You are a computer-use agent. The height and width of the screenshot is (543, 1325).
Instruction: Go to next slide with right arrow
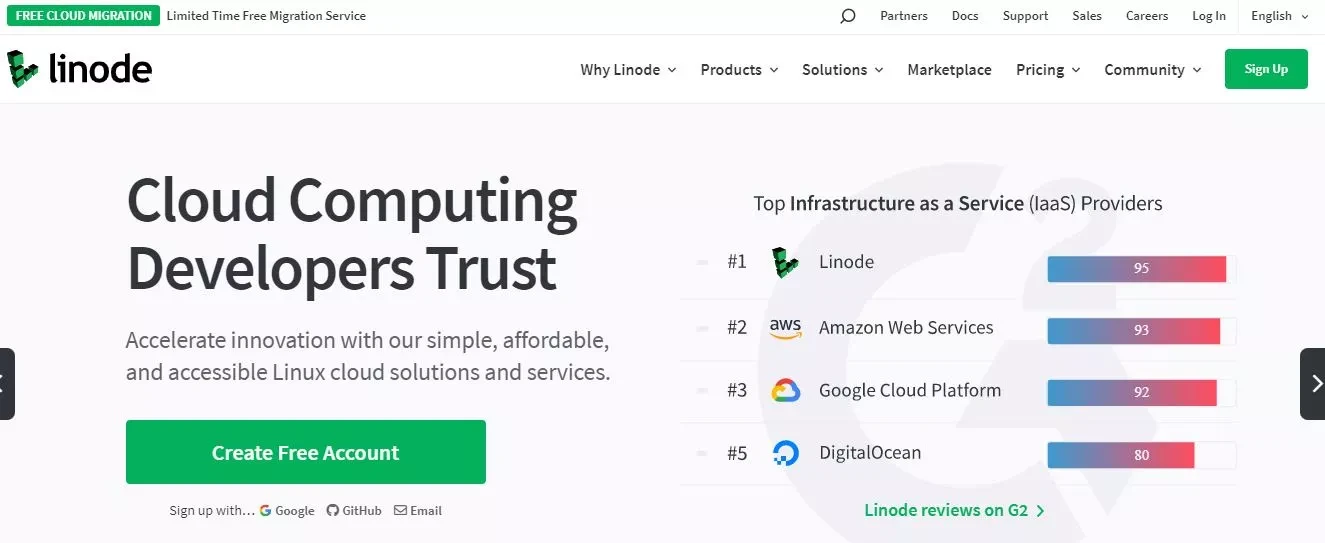[x=1312, y=384]
